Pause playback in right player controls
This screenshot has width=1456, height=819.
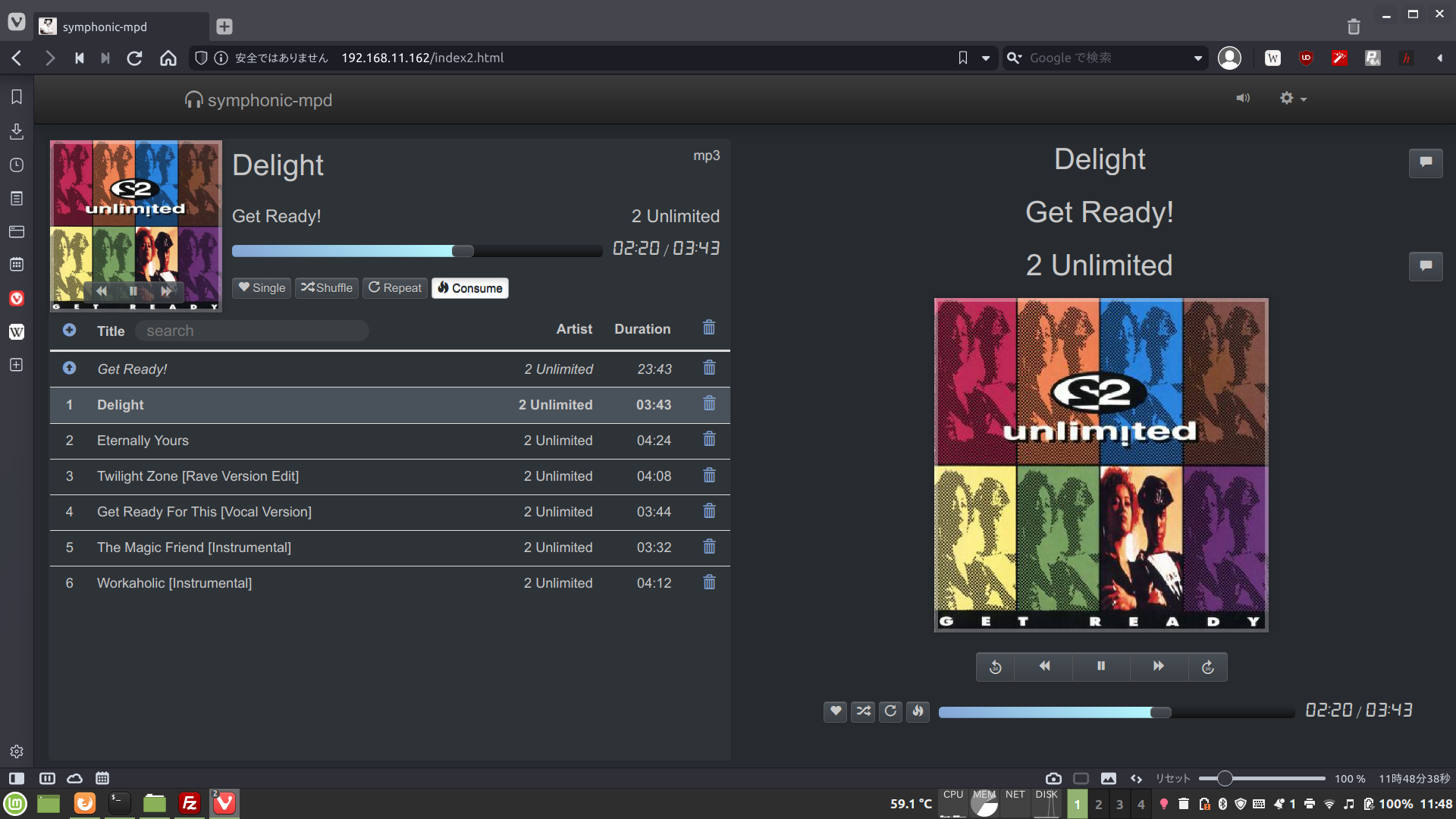tap(1101, 667)
